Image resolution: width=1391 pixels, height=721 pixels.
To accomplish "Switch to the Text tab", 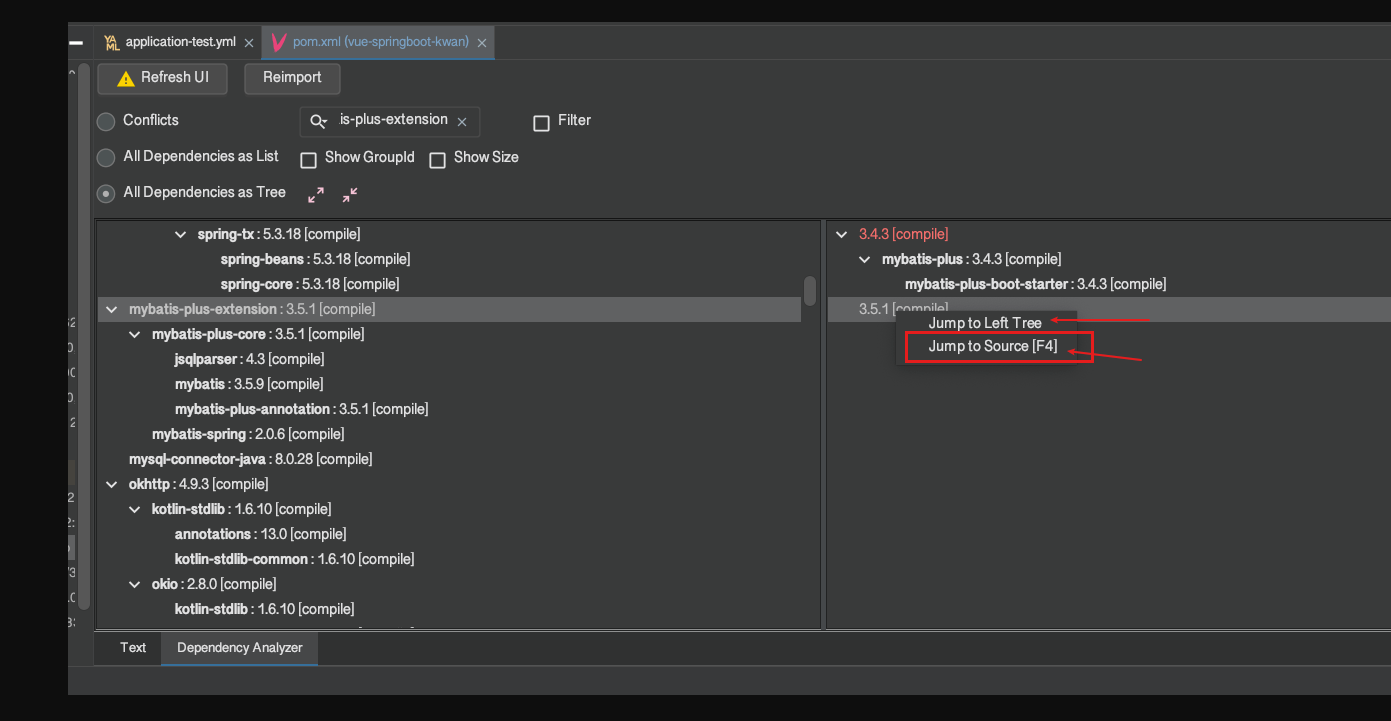I will pyautogui.click(x=133, y=648).
